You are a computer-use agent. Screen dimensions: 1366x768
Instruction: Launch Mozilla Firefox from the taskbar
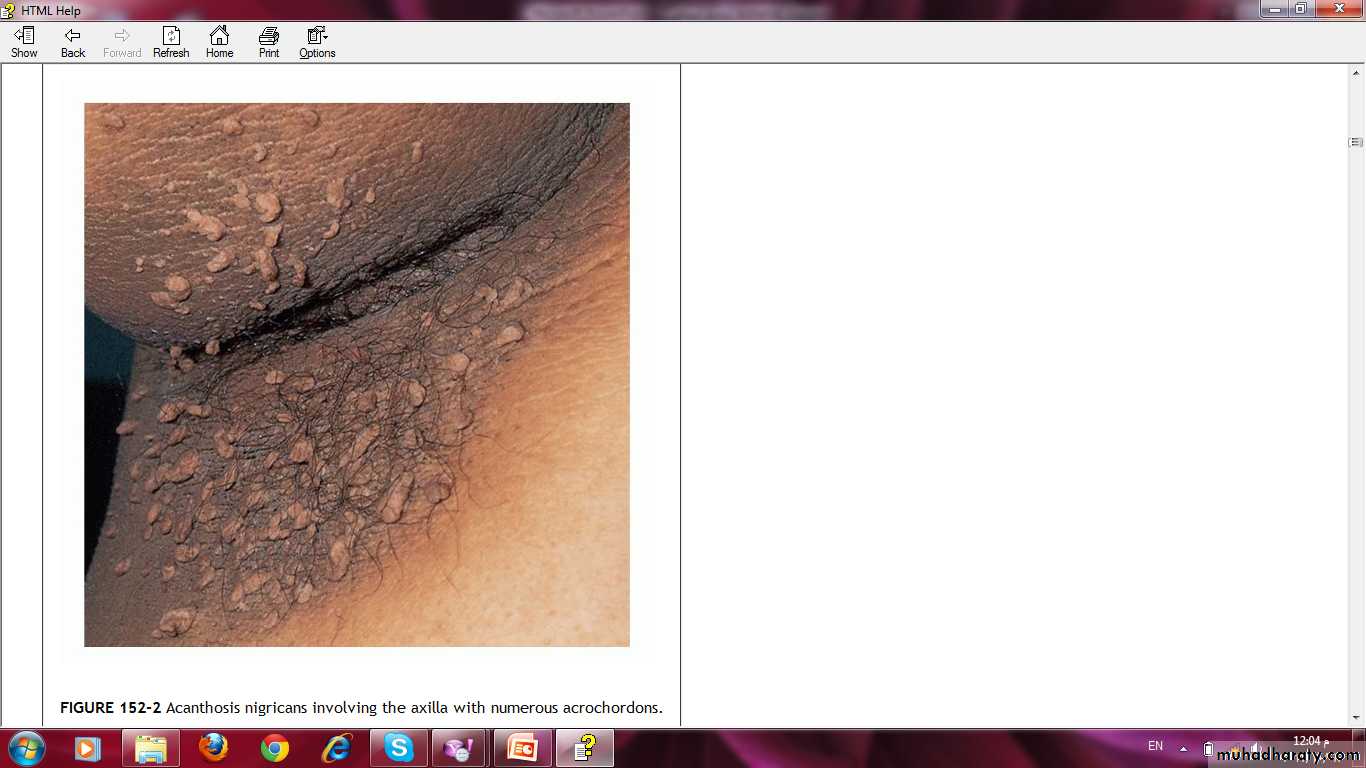click(213, 748)
